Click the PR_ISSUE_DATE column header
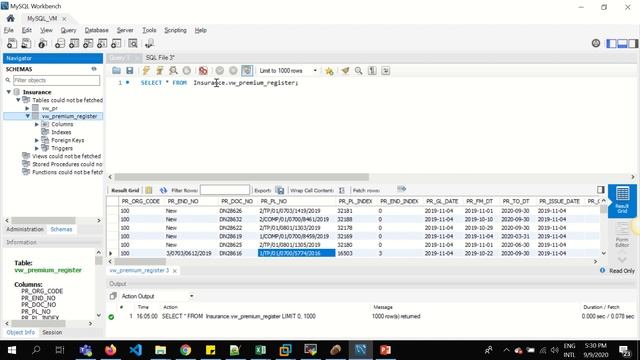 (x=559, y=201)
